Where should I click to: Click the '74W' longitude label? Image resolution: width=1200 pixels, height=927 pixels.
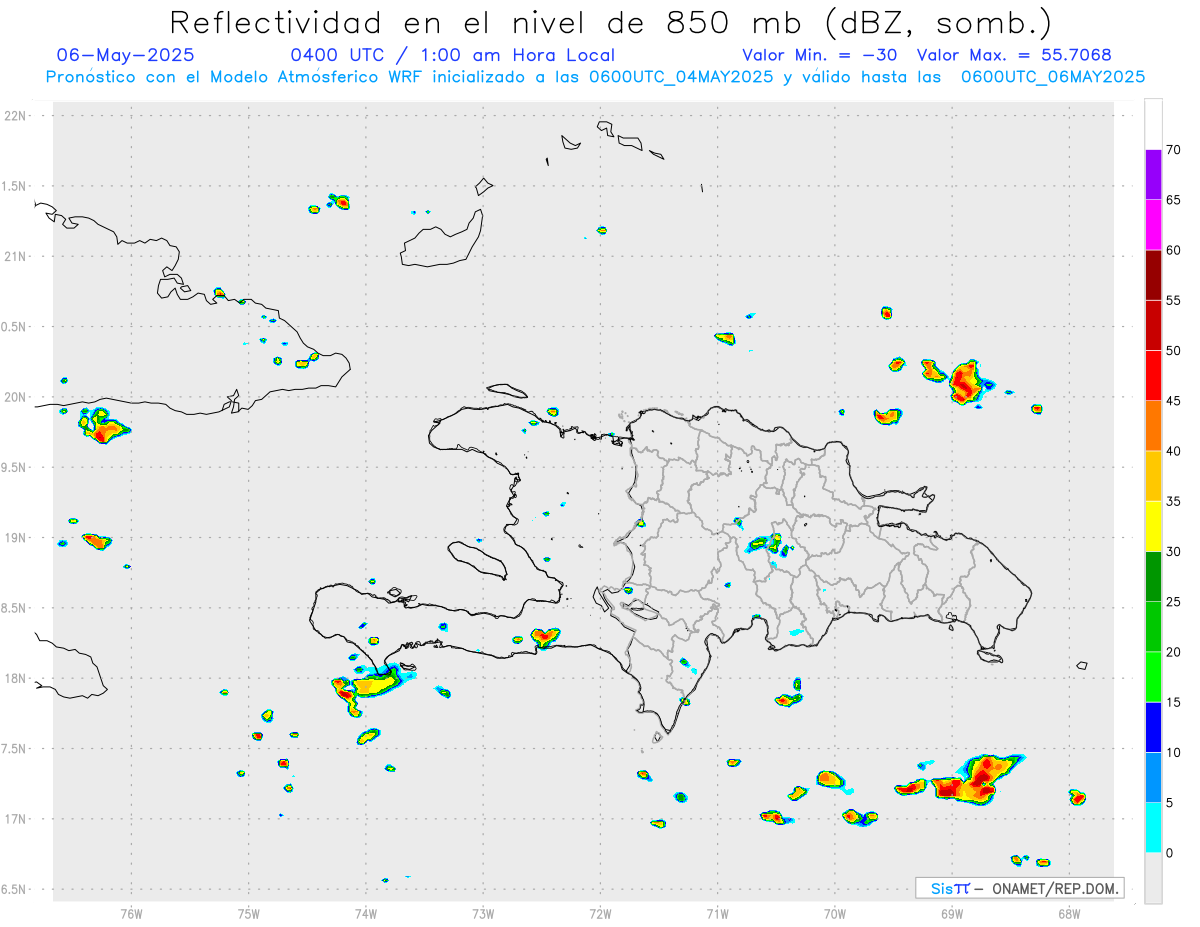pos(366,913)
